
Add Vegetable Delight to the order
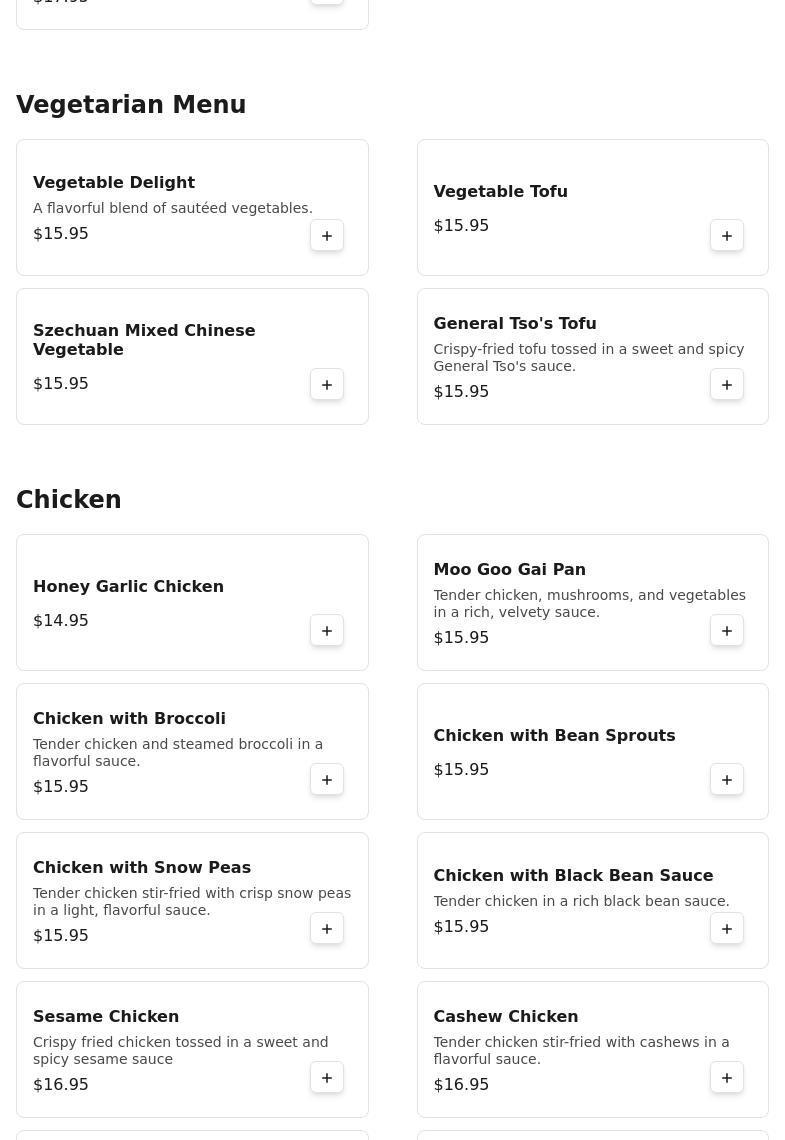pyautogui.click(x=327, y=236)
